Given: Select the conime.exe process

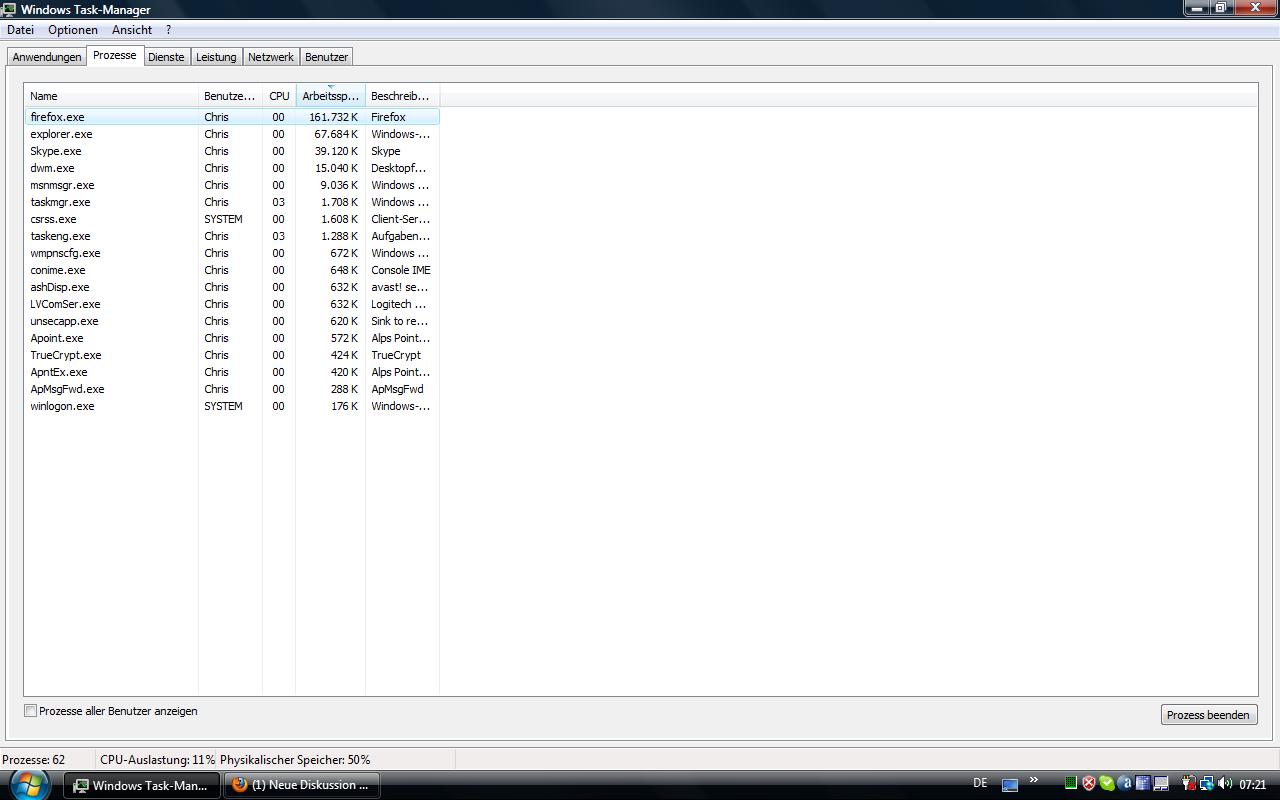Looking at the screenshot, I should coord(232,270).
